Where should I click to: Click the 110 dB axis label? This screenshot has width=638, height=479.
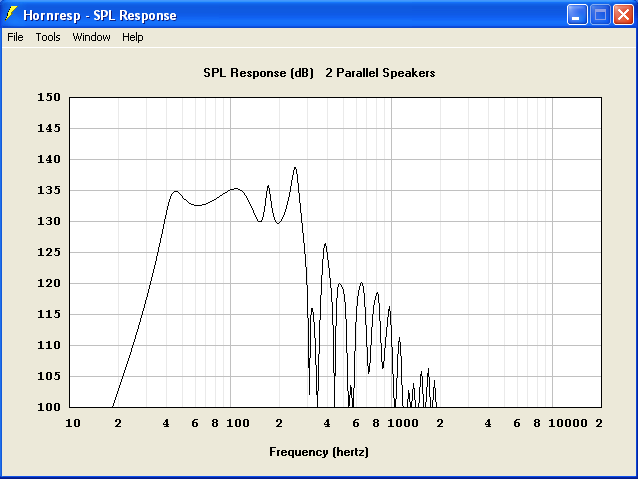point(49,345)
